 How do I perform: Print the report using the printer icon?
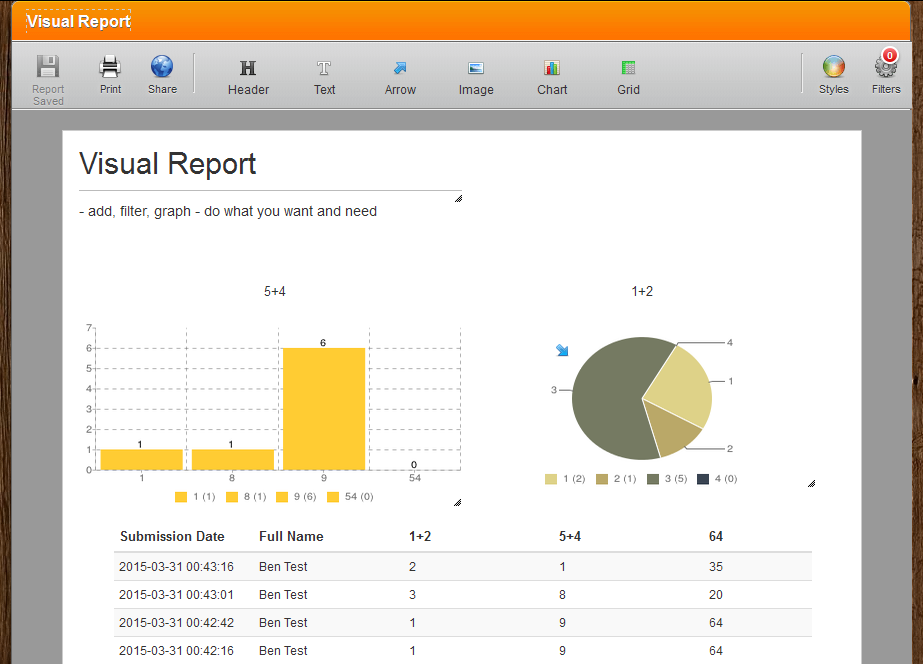click(110, 68)
